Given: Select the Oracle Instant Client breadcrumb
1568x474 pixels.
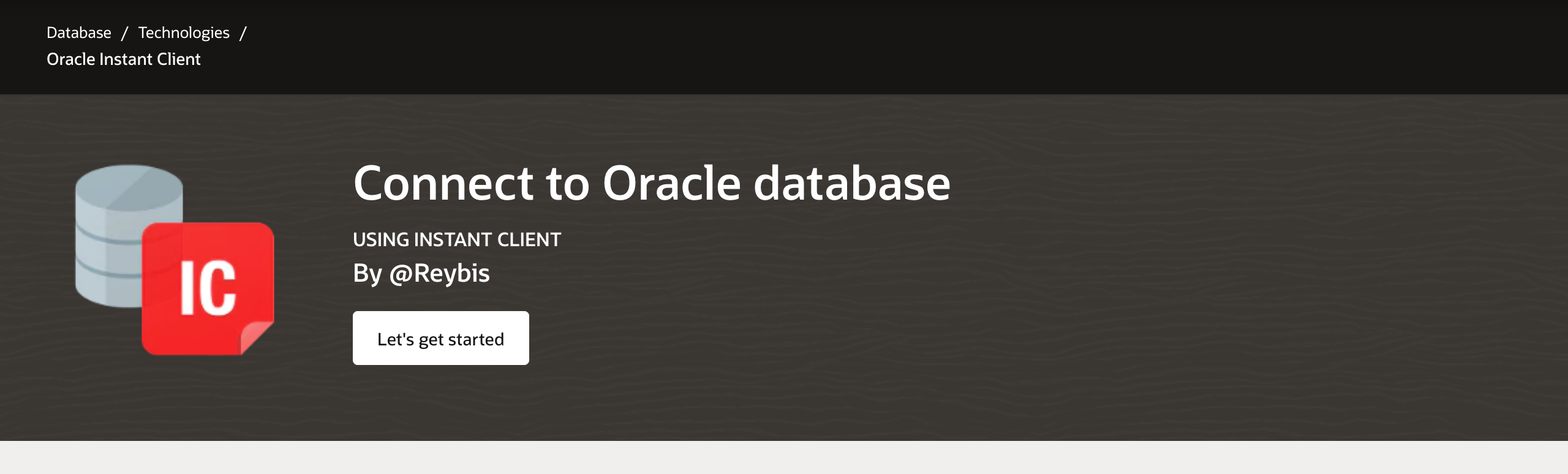Looking at the screenshot, I should pos(124,59).
